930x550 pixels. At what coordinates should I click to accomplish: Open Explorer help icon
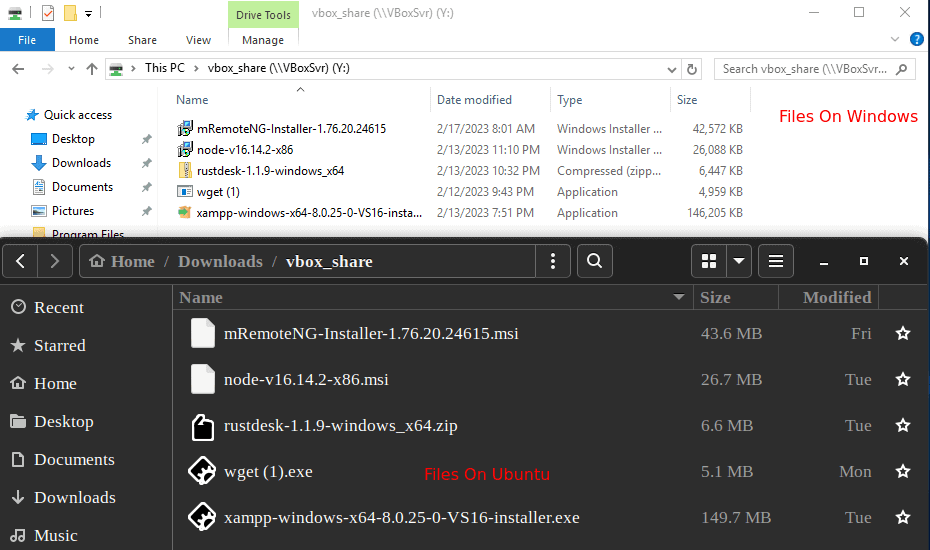point(916,39)
